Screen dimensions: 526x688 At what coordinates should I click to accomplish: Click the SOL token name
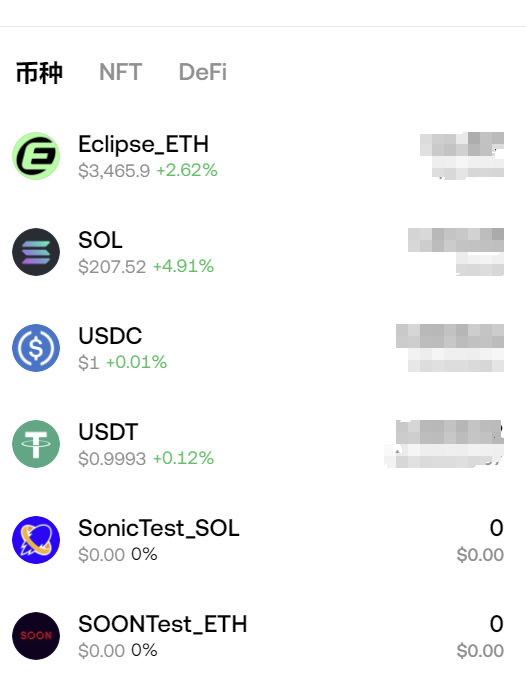point(100,240)
